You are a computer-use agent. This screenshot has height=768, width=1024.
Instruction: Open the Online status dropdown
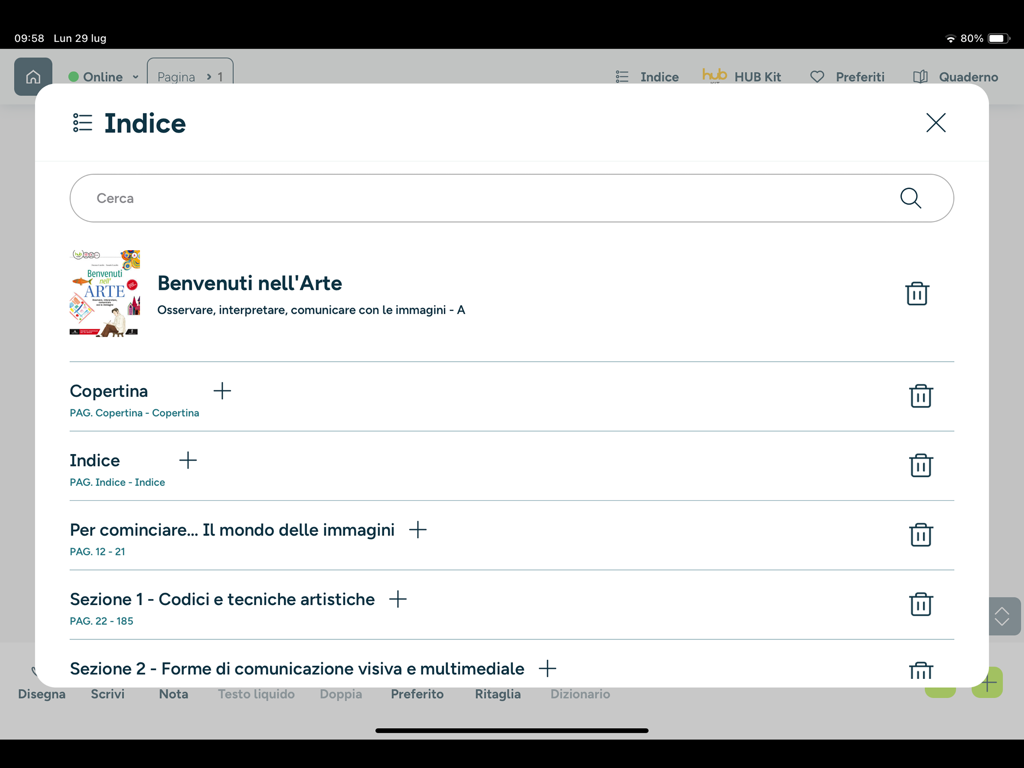103,77
